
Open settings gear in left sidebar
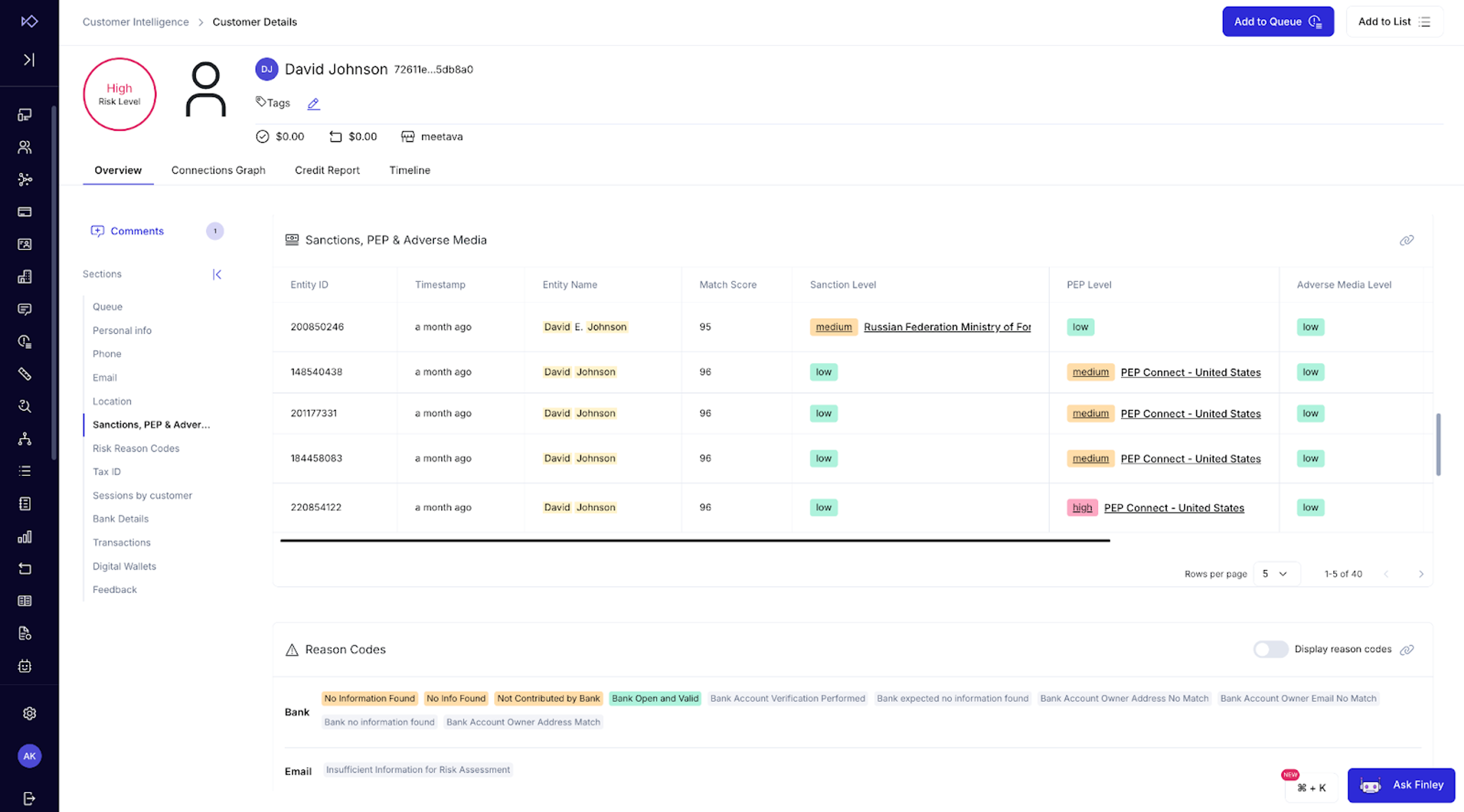29,713
